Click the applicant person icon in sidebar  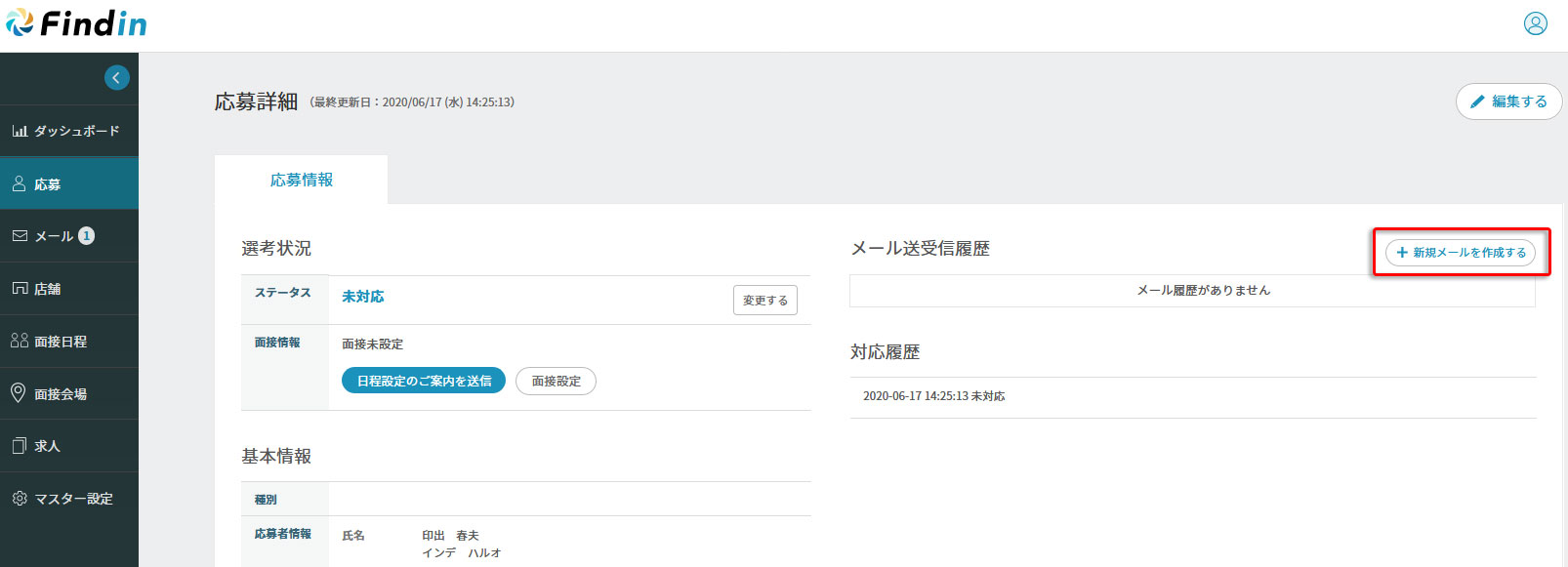[19, 183]
